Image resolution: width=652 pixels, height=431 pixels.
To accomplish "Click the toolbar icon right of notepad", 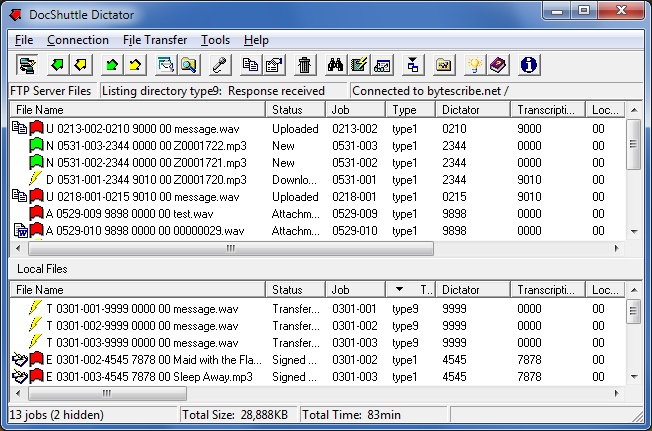I will 382,65.
